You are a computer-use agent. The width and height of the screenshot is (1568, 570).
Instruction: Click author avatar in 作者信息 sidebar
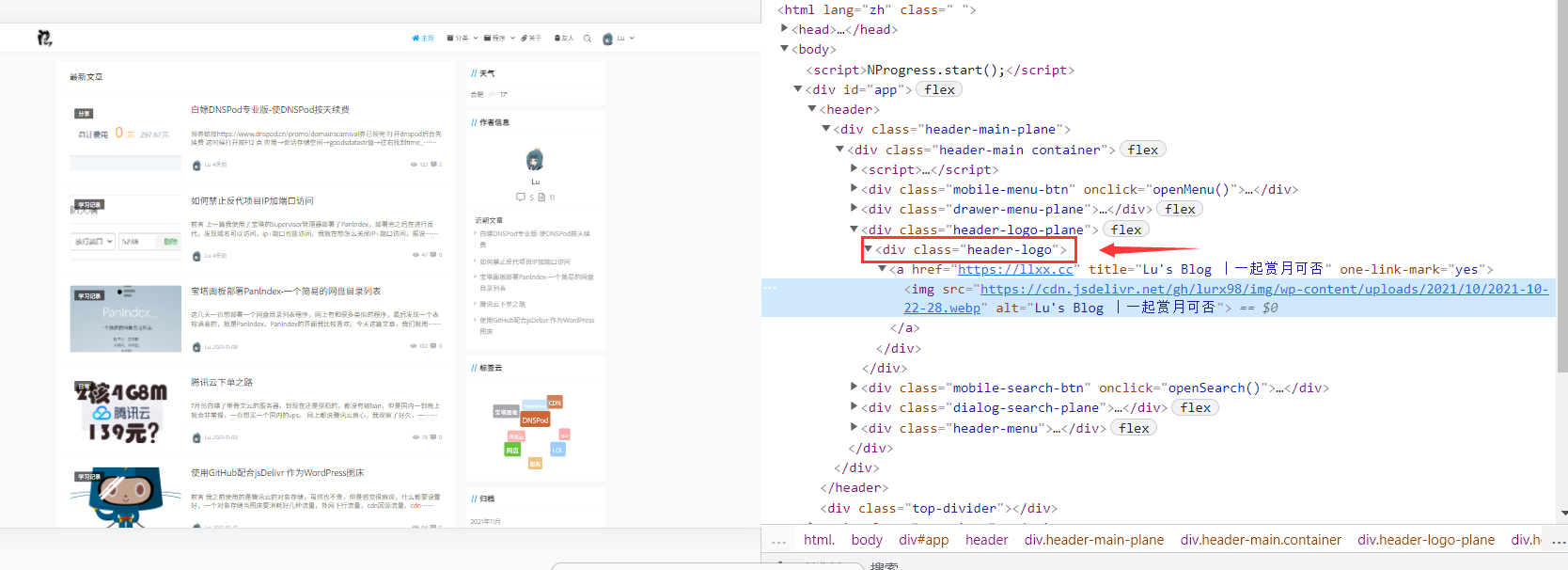(535, 159)
